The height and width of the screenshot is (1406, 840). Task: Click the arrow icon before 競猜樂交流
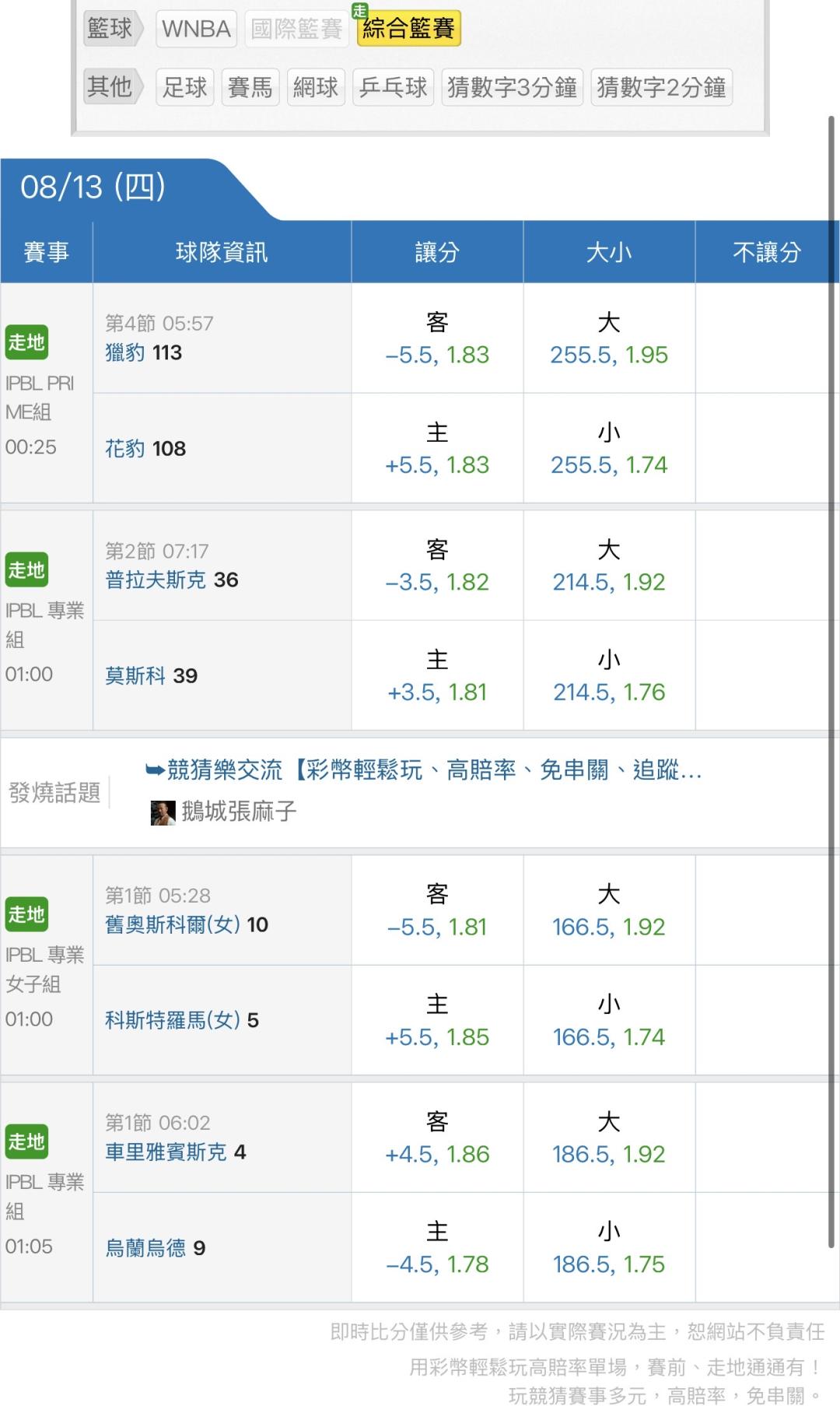(155, 770)
